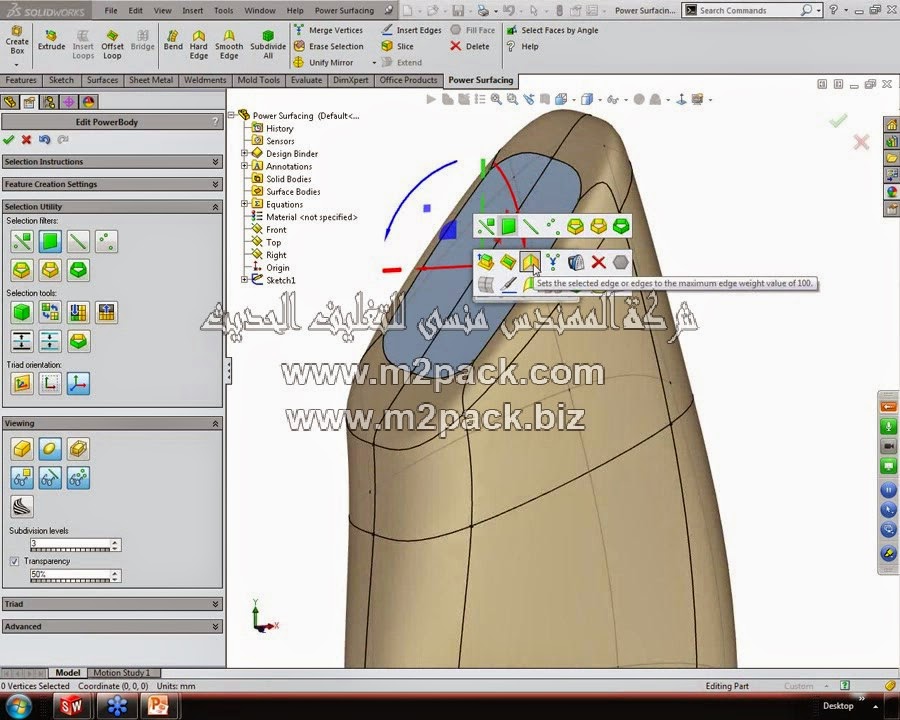Apply Hard Edge to selection
This screenshot has height=720, width=900.
pyautogui.click(x=199, y=45)
